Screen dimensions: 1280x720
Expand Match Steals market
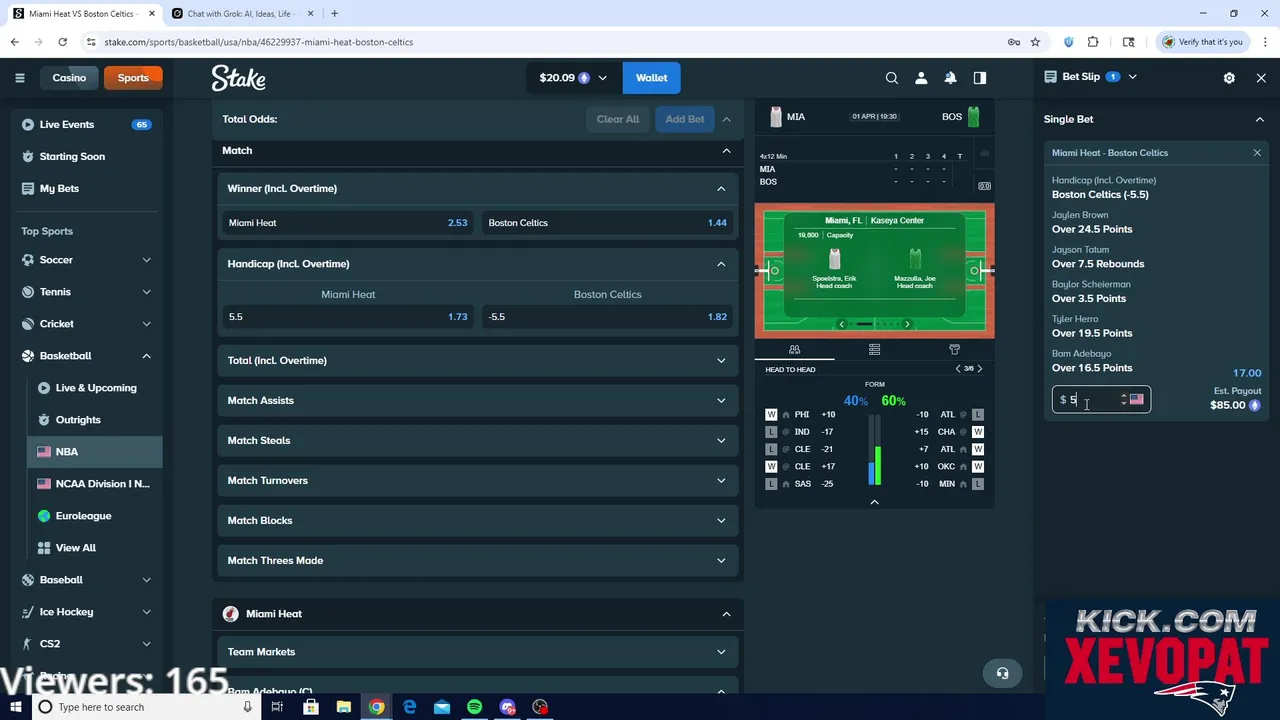[477, 440]
